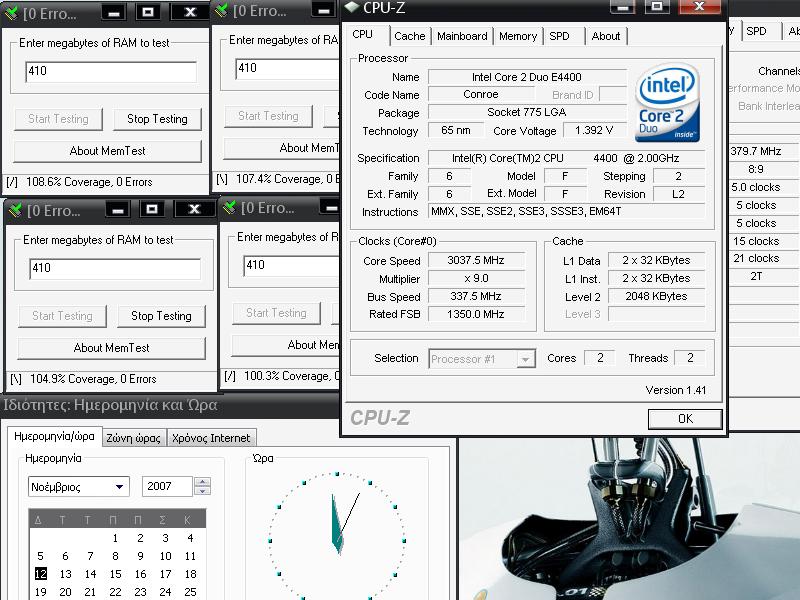
Task: Click 379.7 MHz in background CPU-Z window
Action: coord(756,152)
